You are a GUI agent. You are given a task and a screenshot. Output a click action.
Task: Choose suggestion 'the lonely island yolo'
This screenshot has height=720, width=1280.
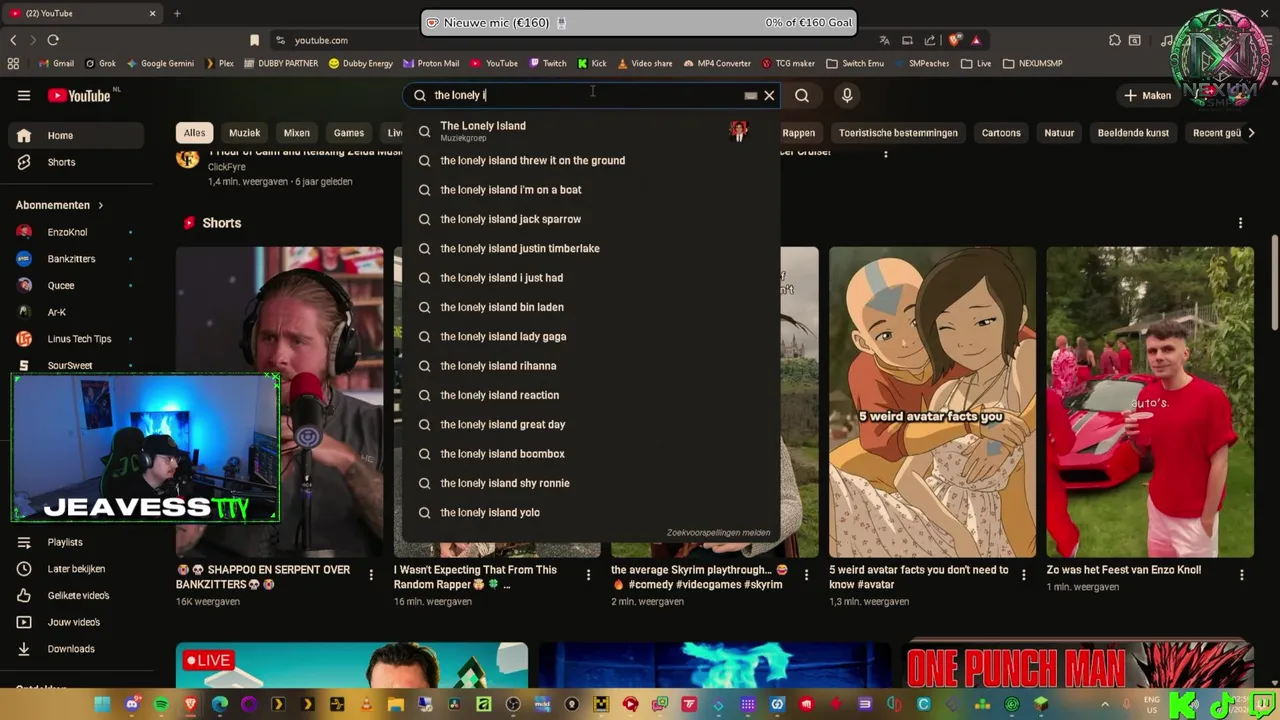pos(590,513)
